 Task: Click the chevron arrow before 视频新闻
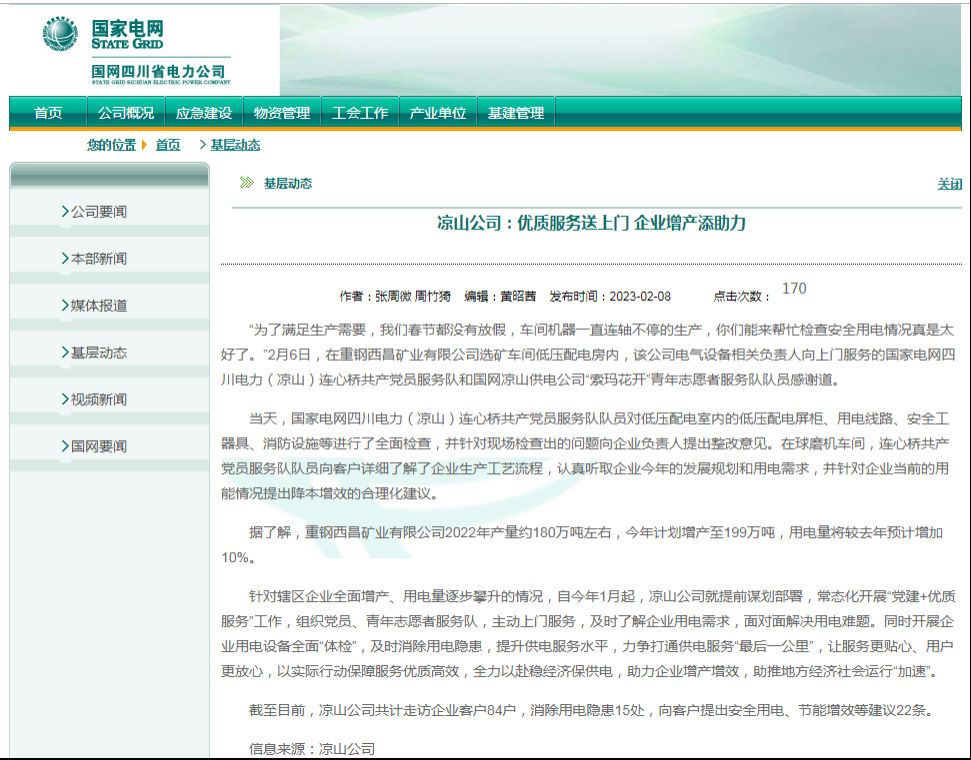[x=65, y=399]
